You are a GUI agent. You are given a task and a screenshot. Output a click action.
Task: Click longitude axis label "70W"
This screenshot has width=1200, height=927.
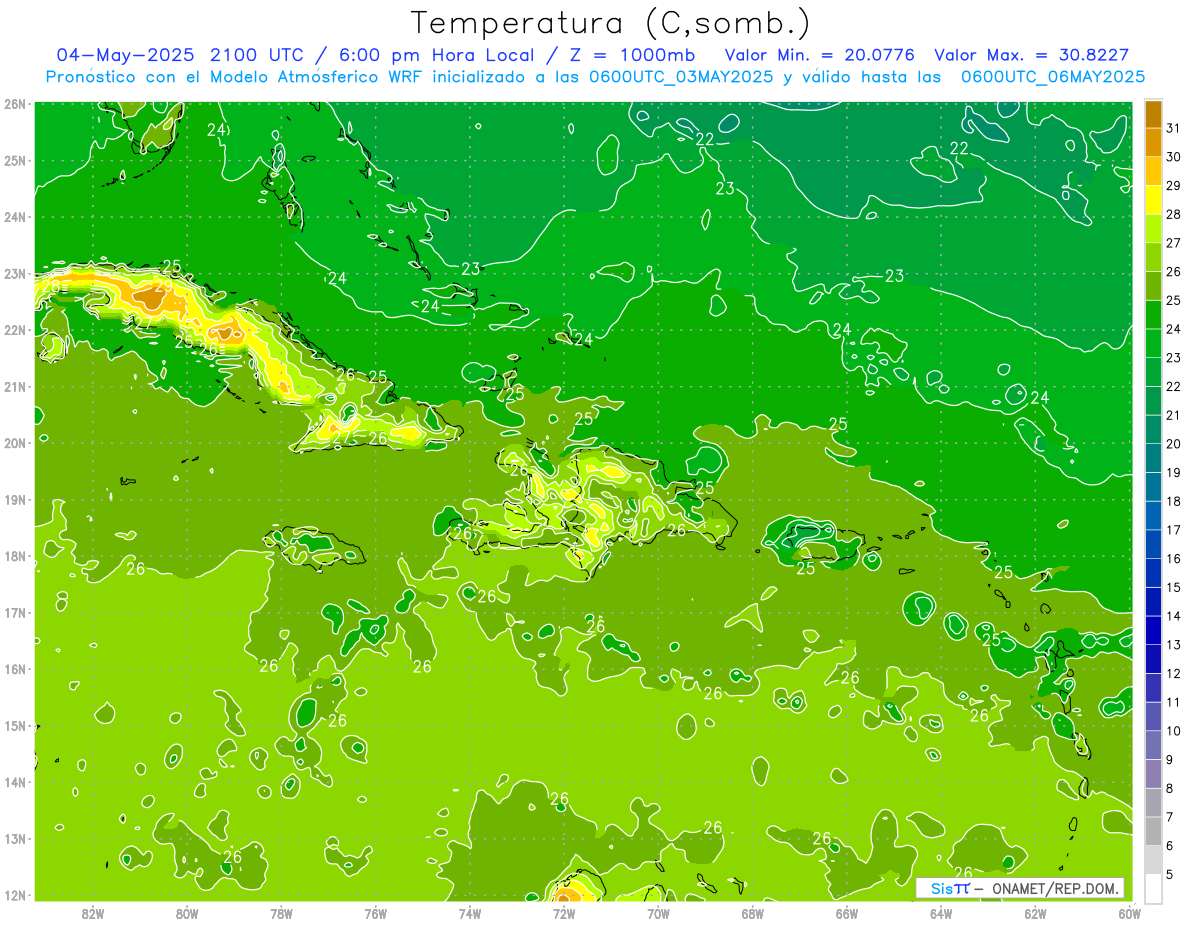[658, 913]
